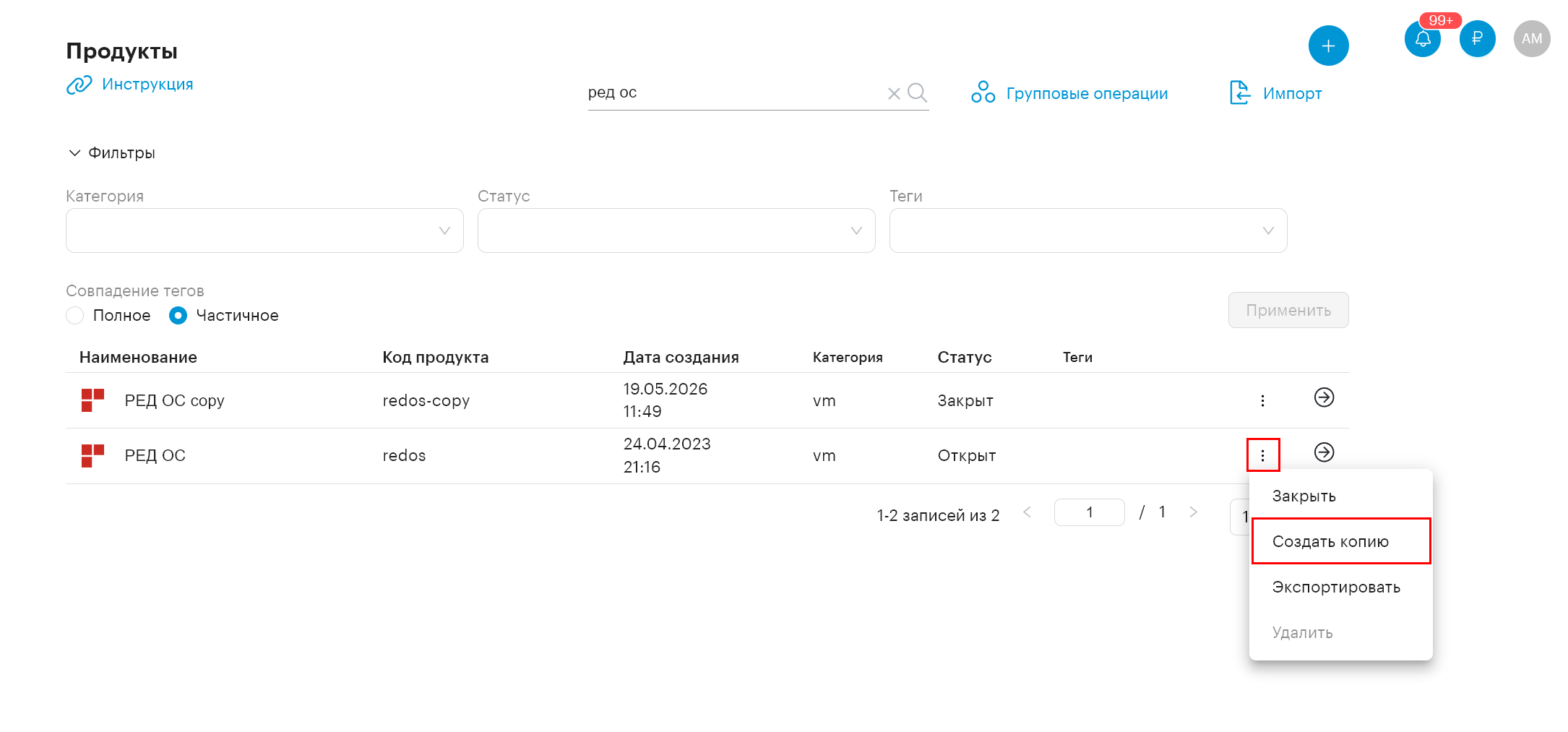This screenshot has width=1568, height=732.
Task: Click the Import document icon
Action: 1239,92
